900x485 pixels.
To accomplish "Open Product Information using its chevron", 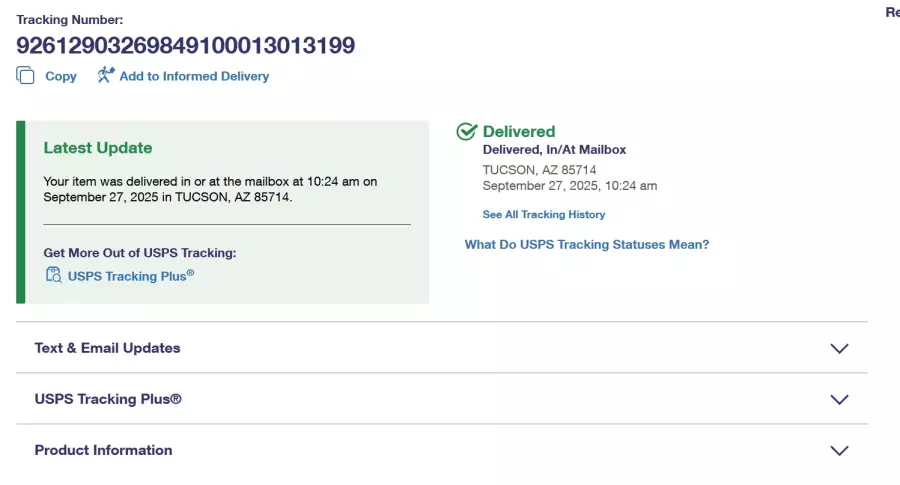I will coord(839,450).
